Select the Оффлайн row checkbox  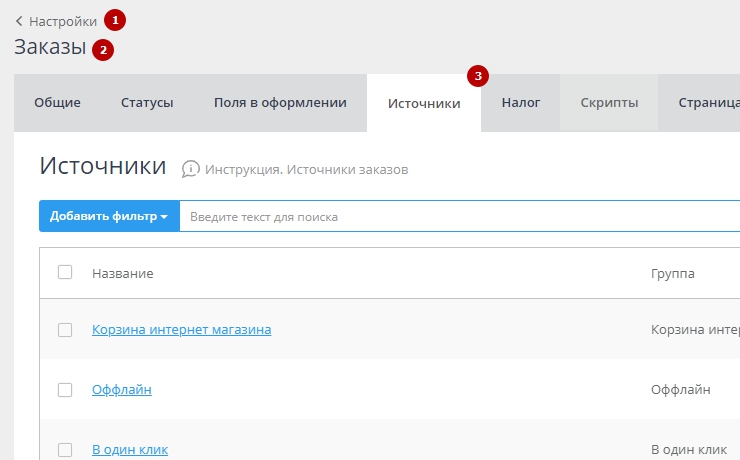[x=65, y=389]
